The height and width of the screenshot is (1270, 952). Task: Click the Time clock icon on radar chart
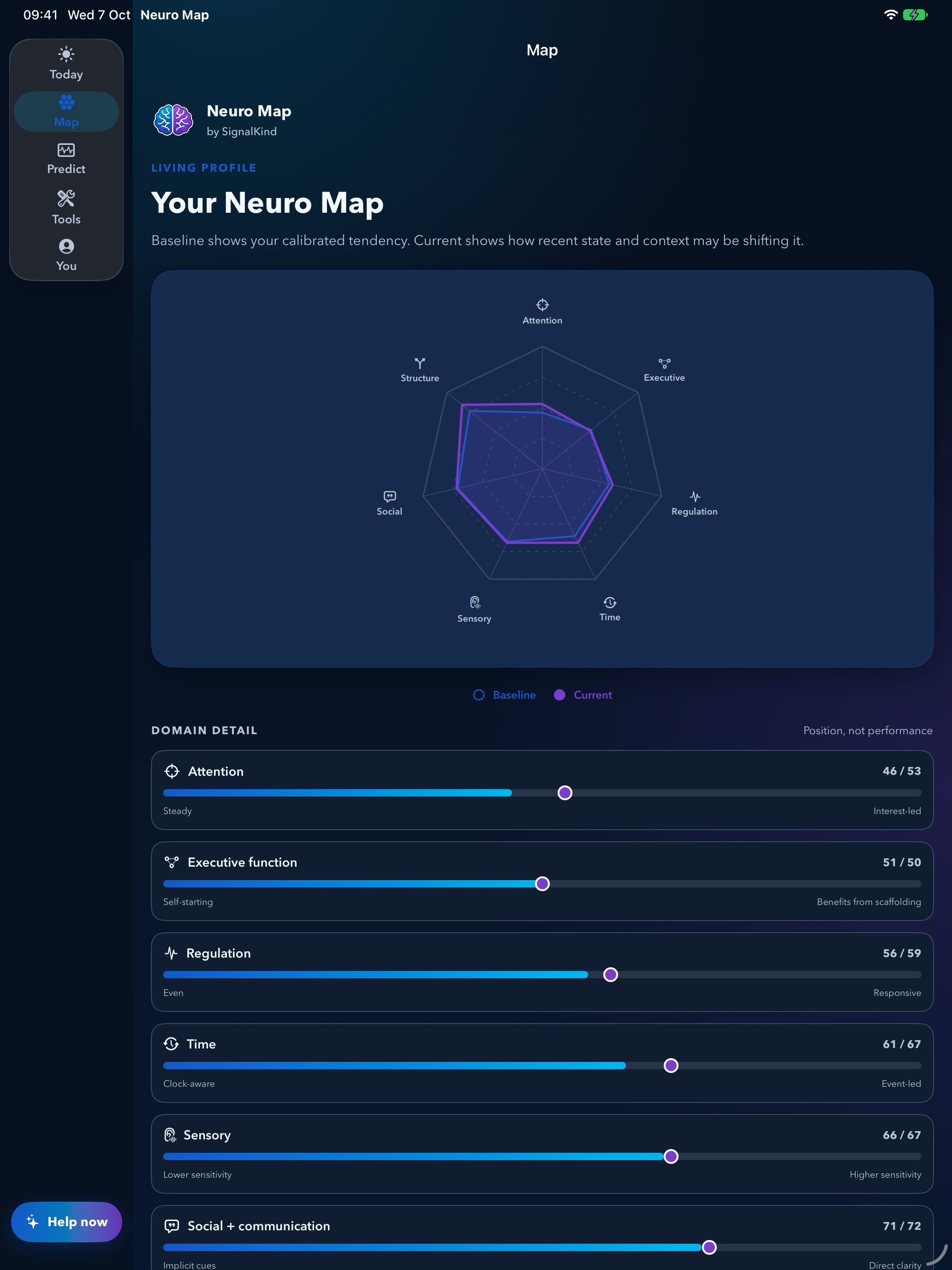[610, 602]
